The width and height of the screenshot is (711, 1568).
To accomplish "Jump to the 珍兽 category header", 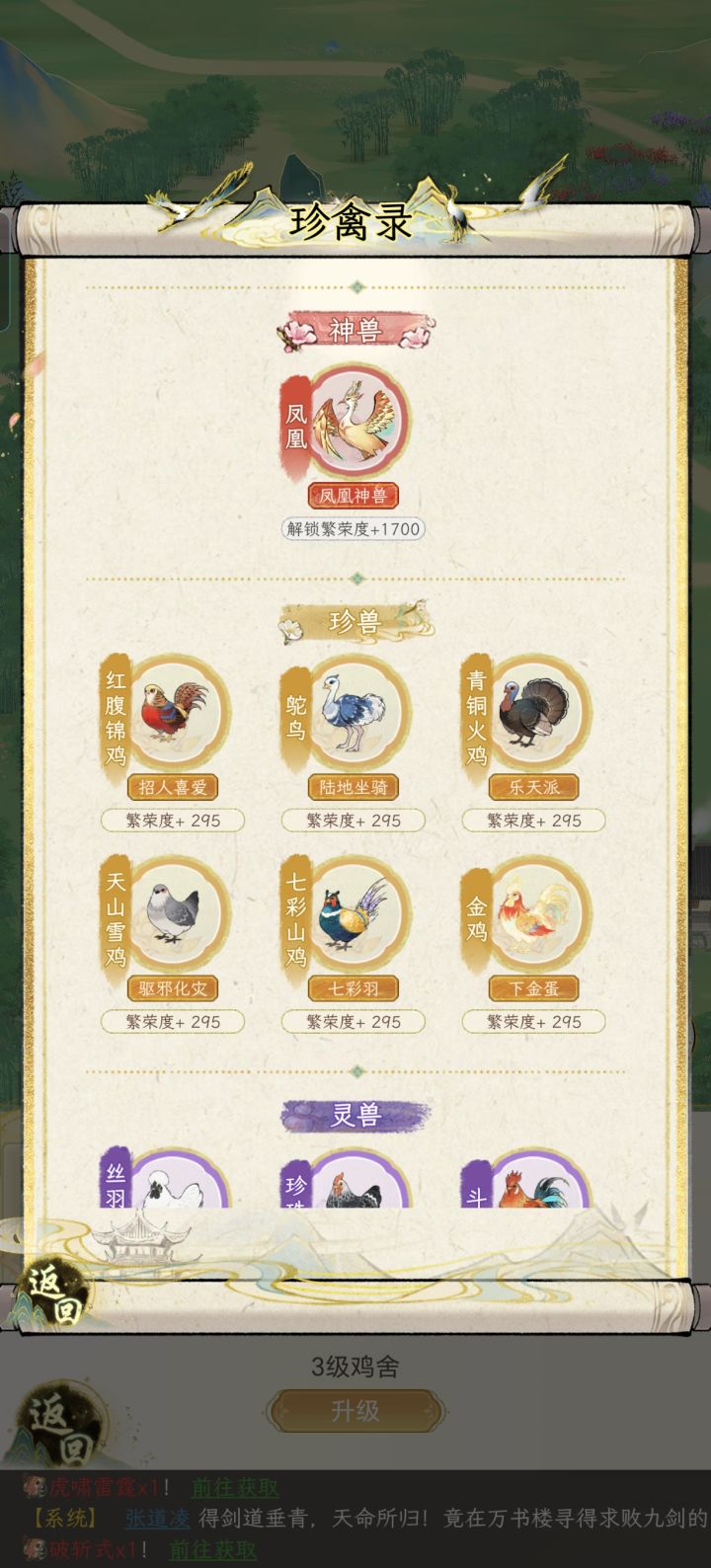I will [355, 622].
